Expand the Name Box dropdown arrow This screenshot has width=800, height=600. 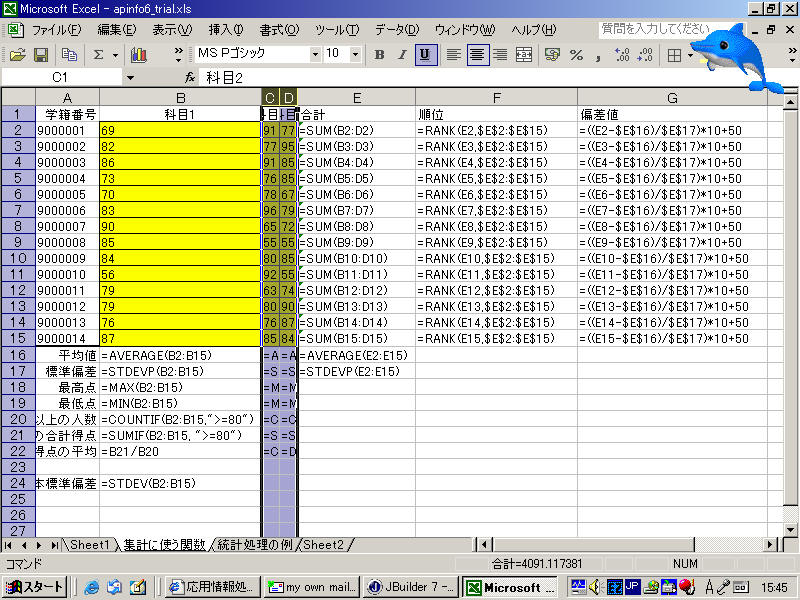click(130, 77)
